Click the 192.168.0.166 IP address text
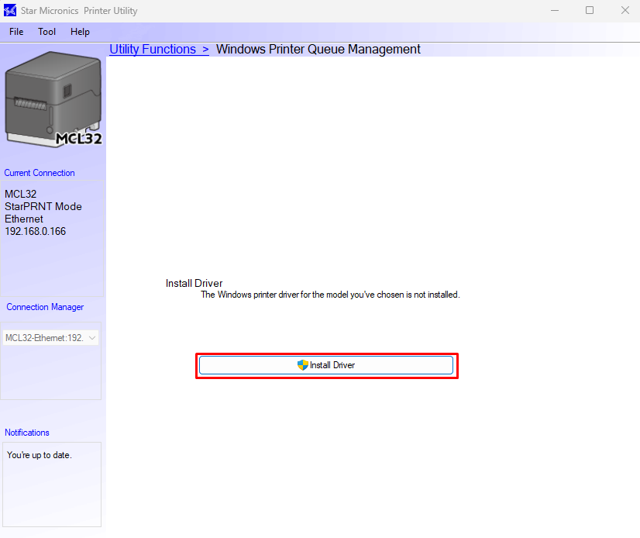 point(35,231)
